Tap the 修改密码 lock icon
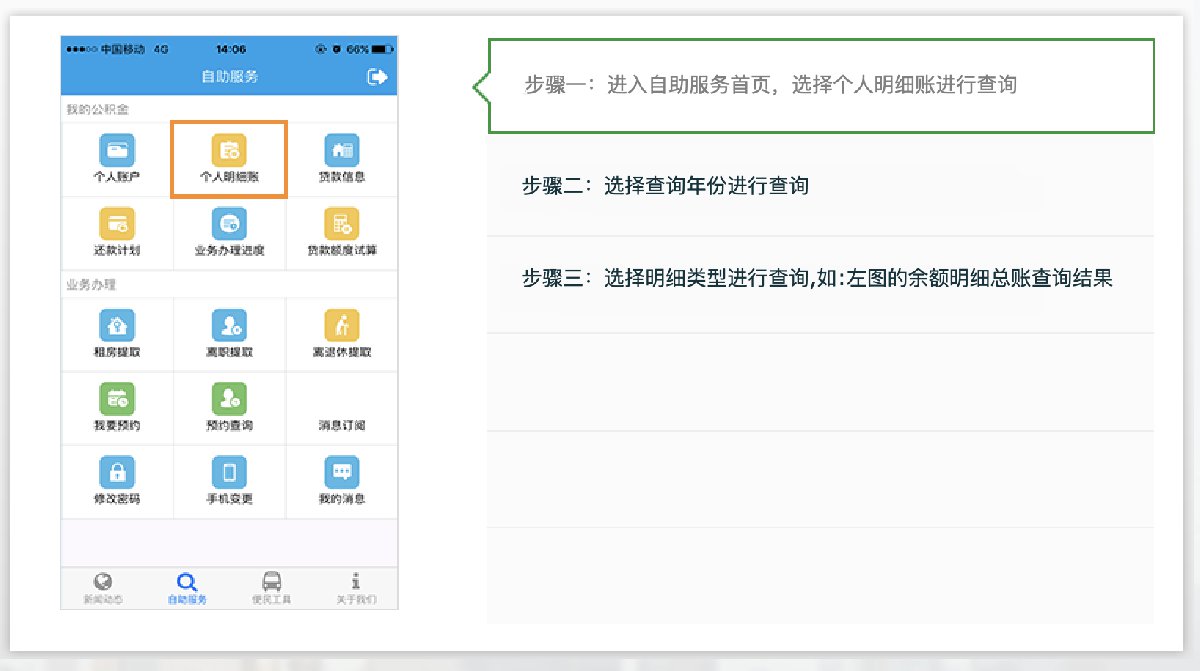The image size is (1200, 671). pos(116,472)
